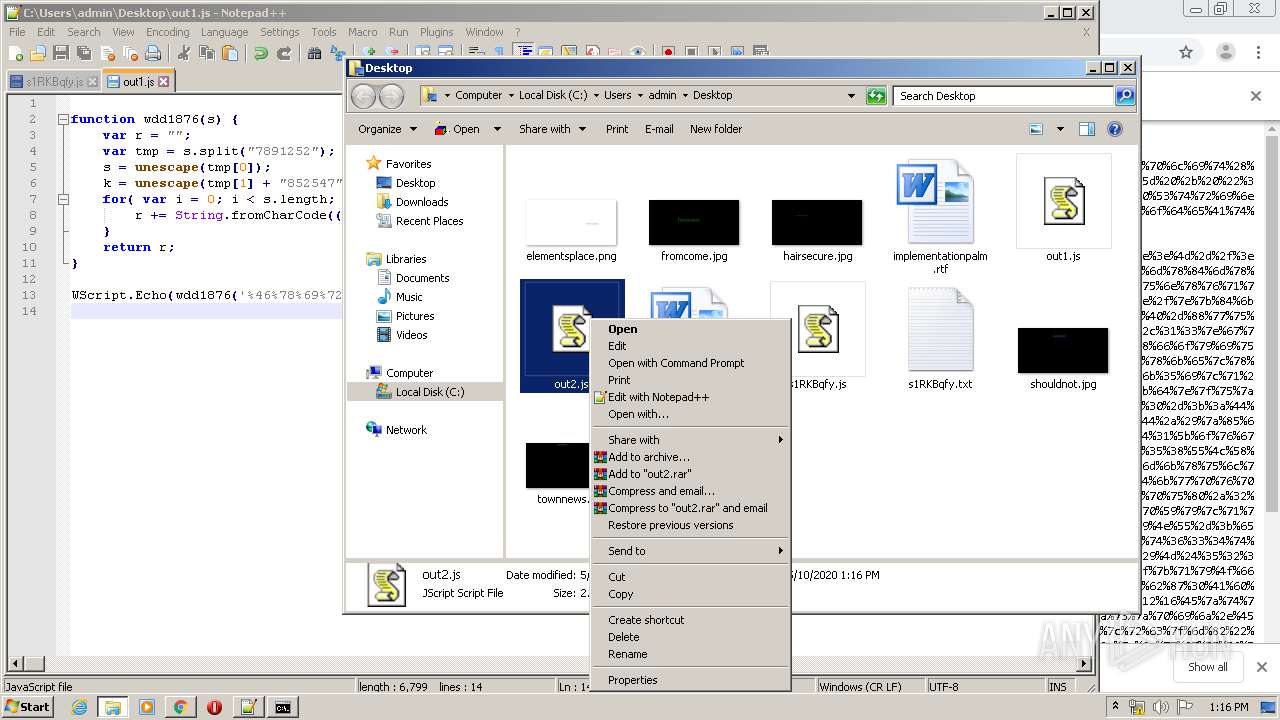Expand breadcrumb arrow before Computer
The width and height of the screenshot is (1280, 720).
(x=447, y=96)
